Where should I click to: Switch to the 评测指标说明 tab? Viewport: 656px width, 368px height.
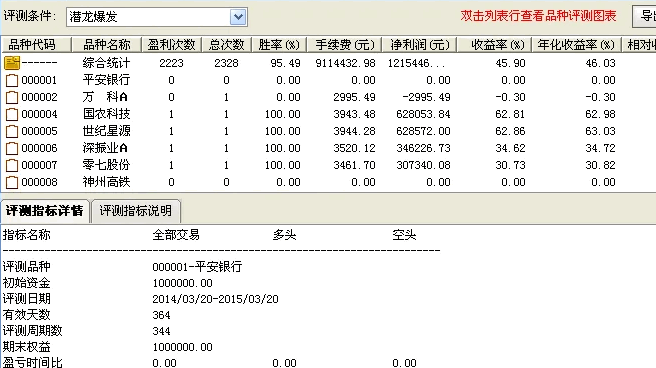point(136,211)
